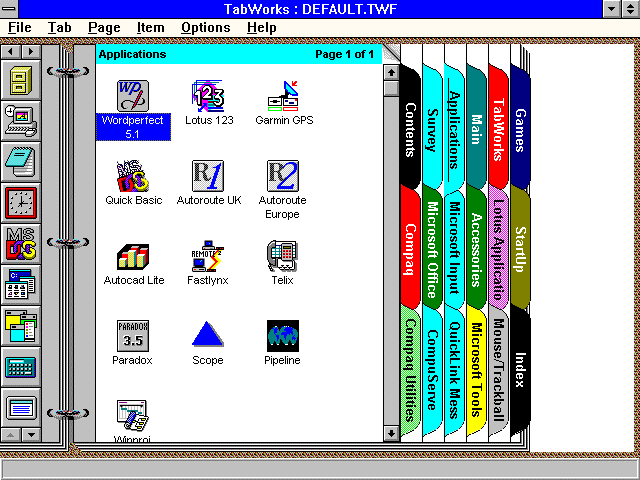Launch Lotus 123 from the Applications page
This screenshot has height=480, width=640.
coord(208,96)
